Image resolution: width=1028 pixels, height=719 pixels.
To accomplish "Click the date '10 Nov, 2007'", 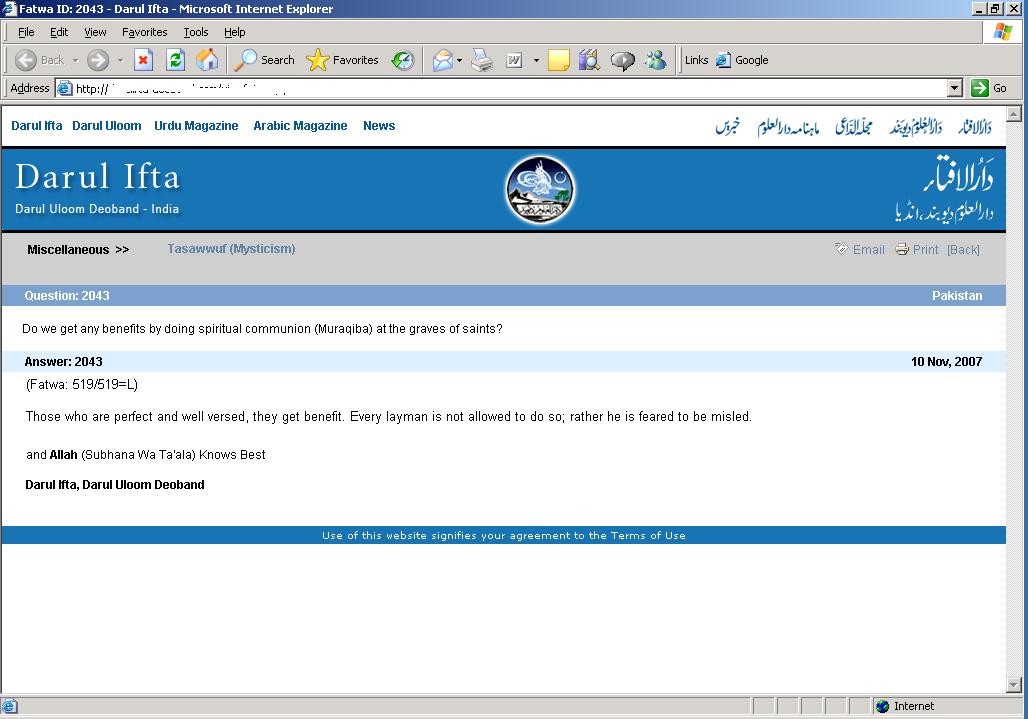I will [x=946, y=362].
